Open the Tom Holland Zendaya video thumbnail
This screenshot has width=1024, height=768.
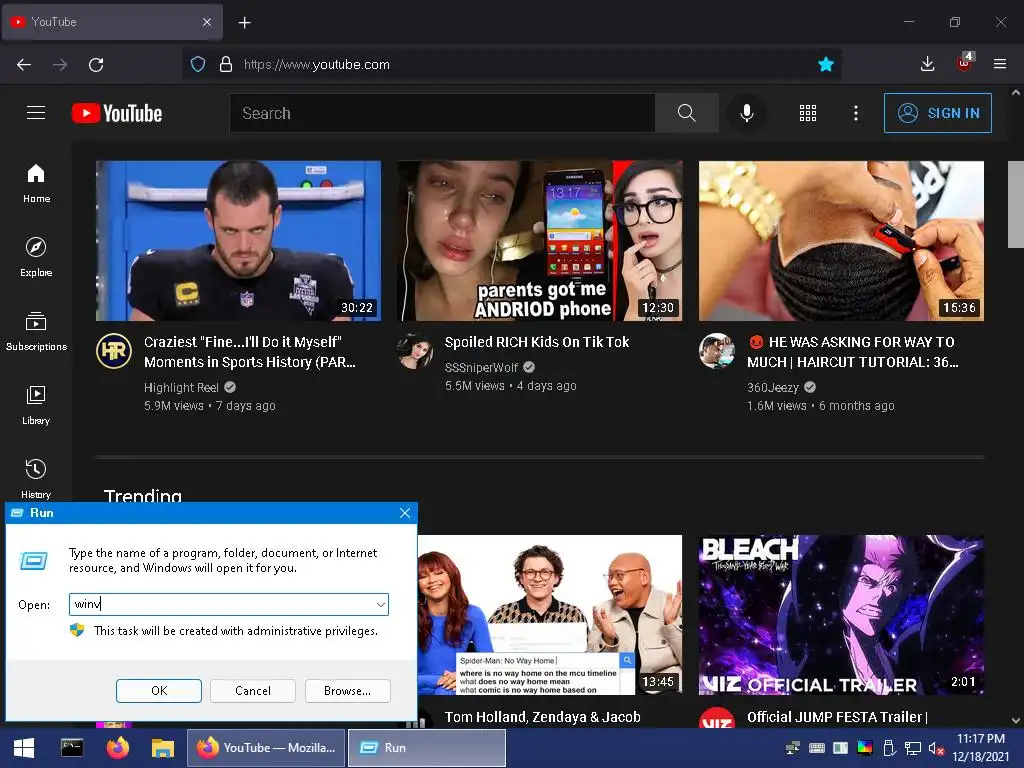(550, 615)
